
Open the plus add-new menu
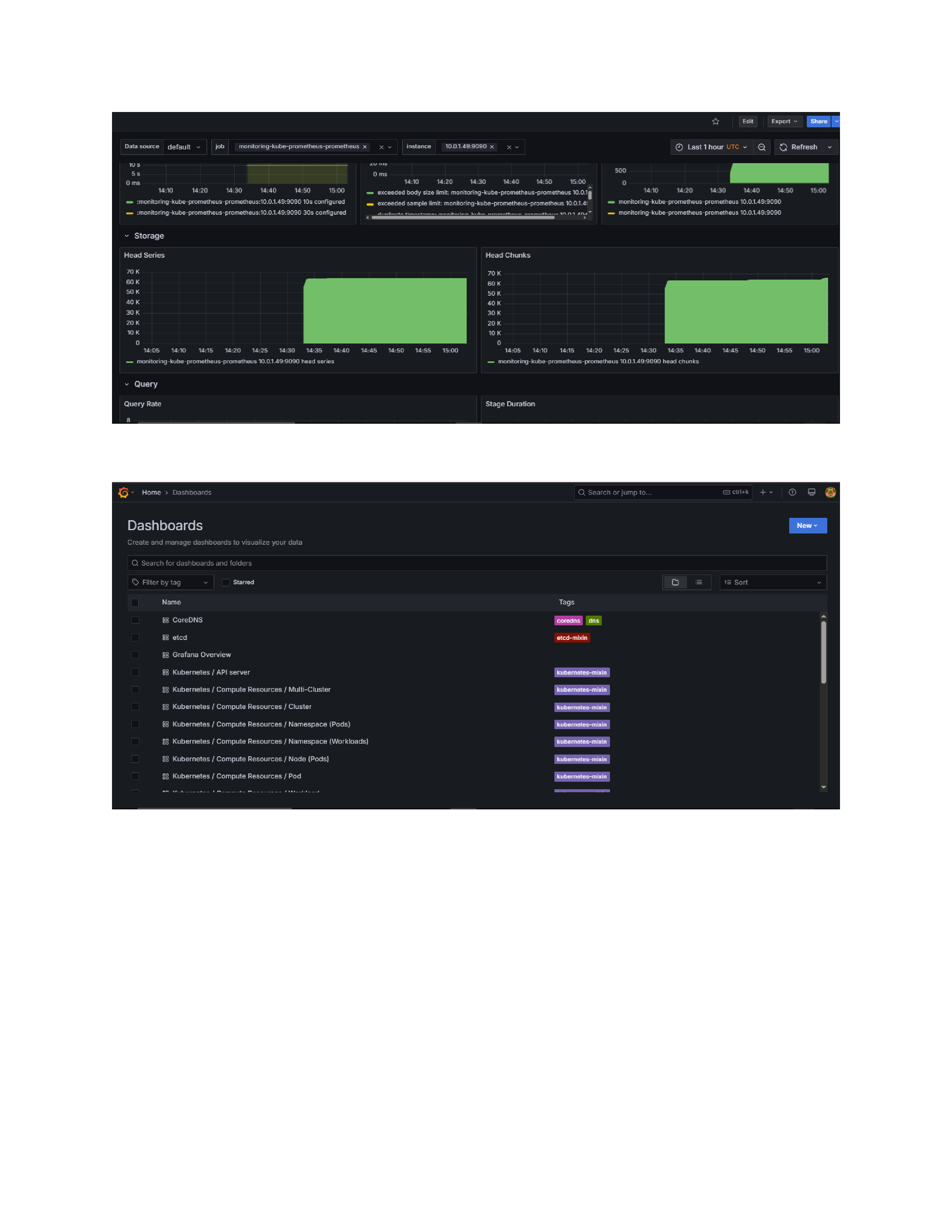pyautogui.click(x=766, y=492)
